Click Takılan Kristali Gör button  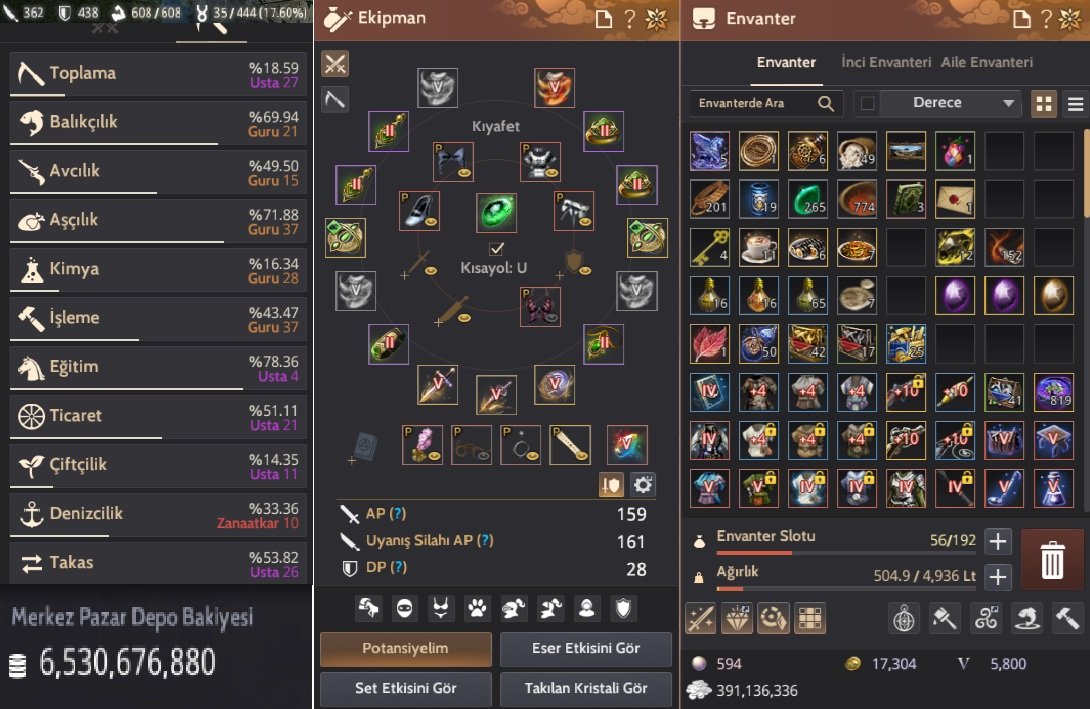point(585,688)
